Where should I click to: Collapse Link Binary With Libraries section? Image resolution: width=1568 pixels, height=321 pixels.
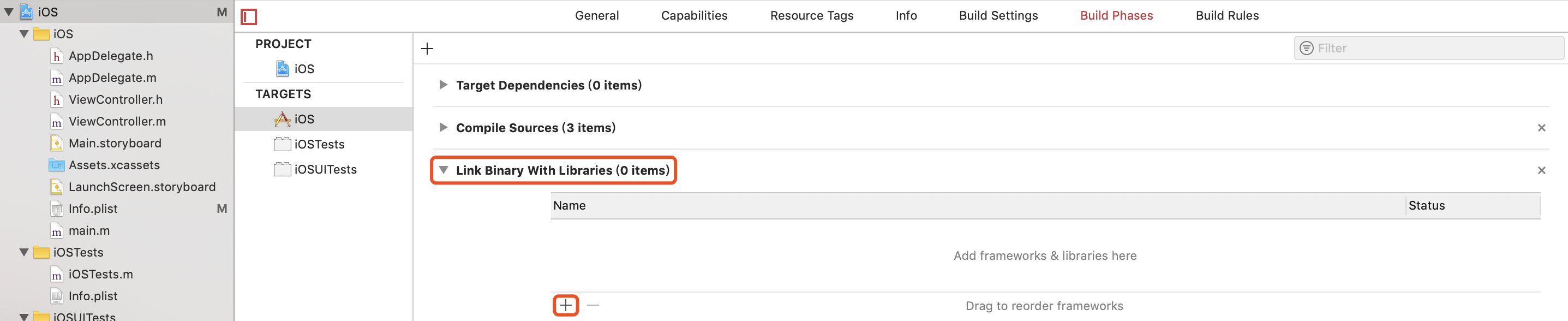(443, 170)
